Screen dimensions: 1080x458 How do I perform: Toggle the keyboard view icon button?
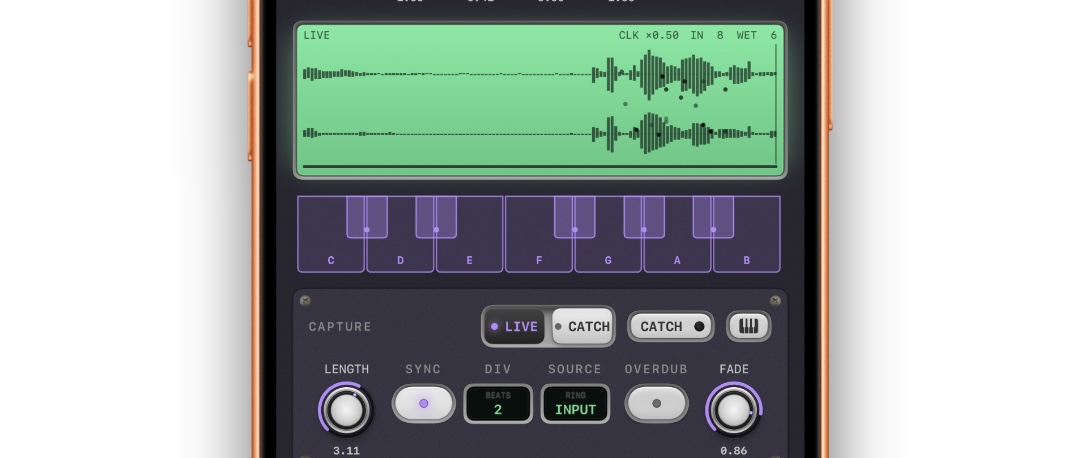pyautogui.click(x=749, y=326)
